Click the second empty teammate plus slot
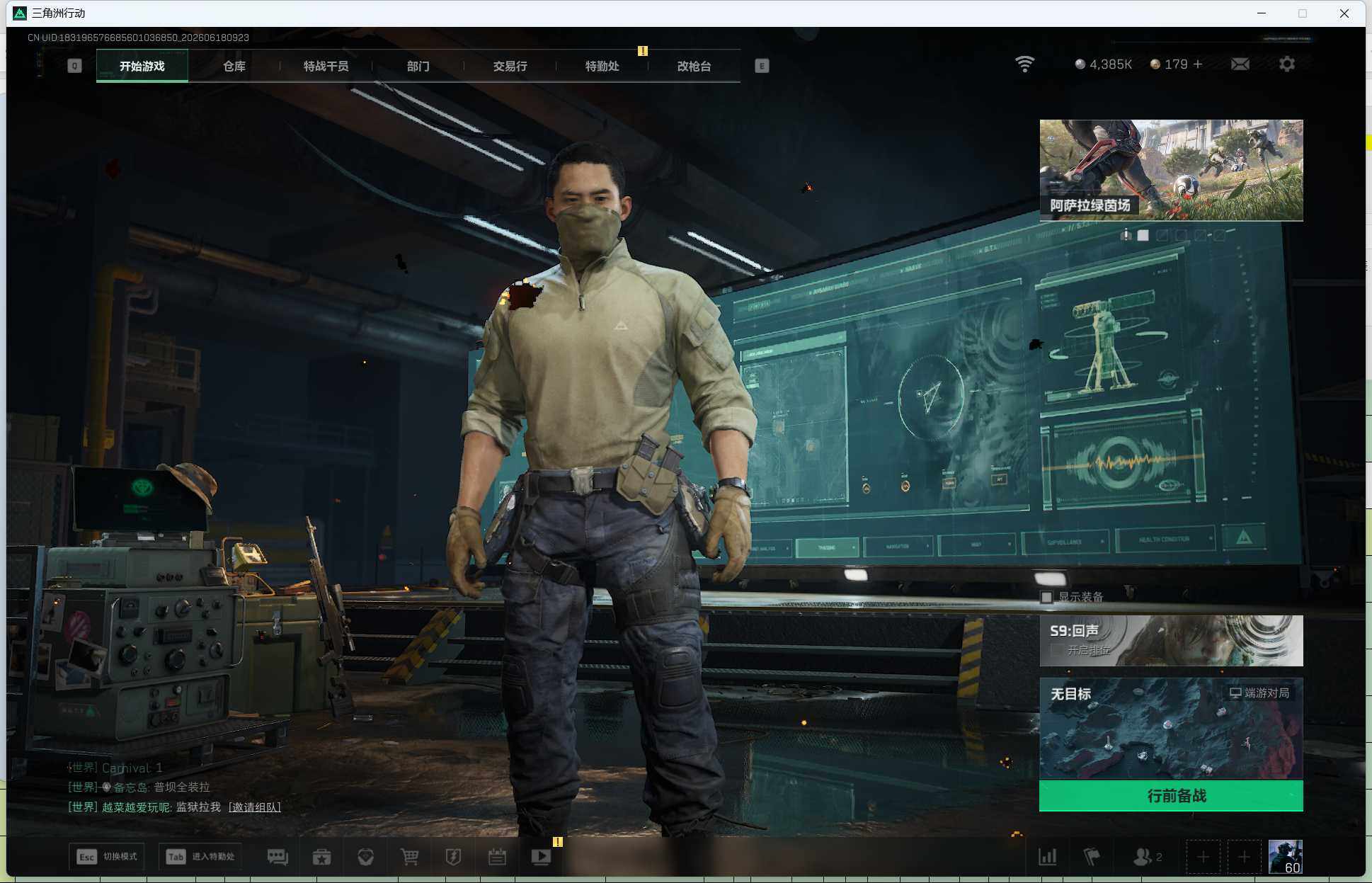 pyautogui.click(x=1244, y=858)
